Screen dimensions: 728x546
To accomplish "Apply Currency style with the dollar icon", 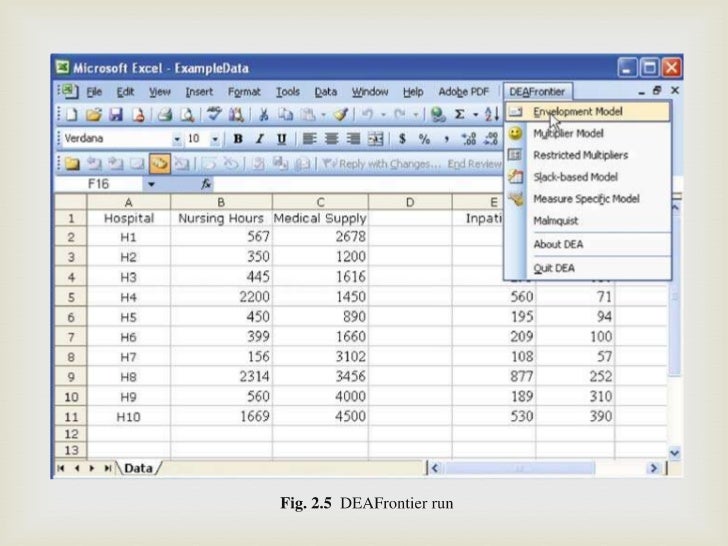I will point(402,139).
